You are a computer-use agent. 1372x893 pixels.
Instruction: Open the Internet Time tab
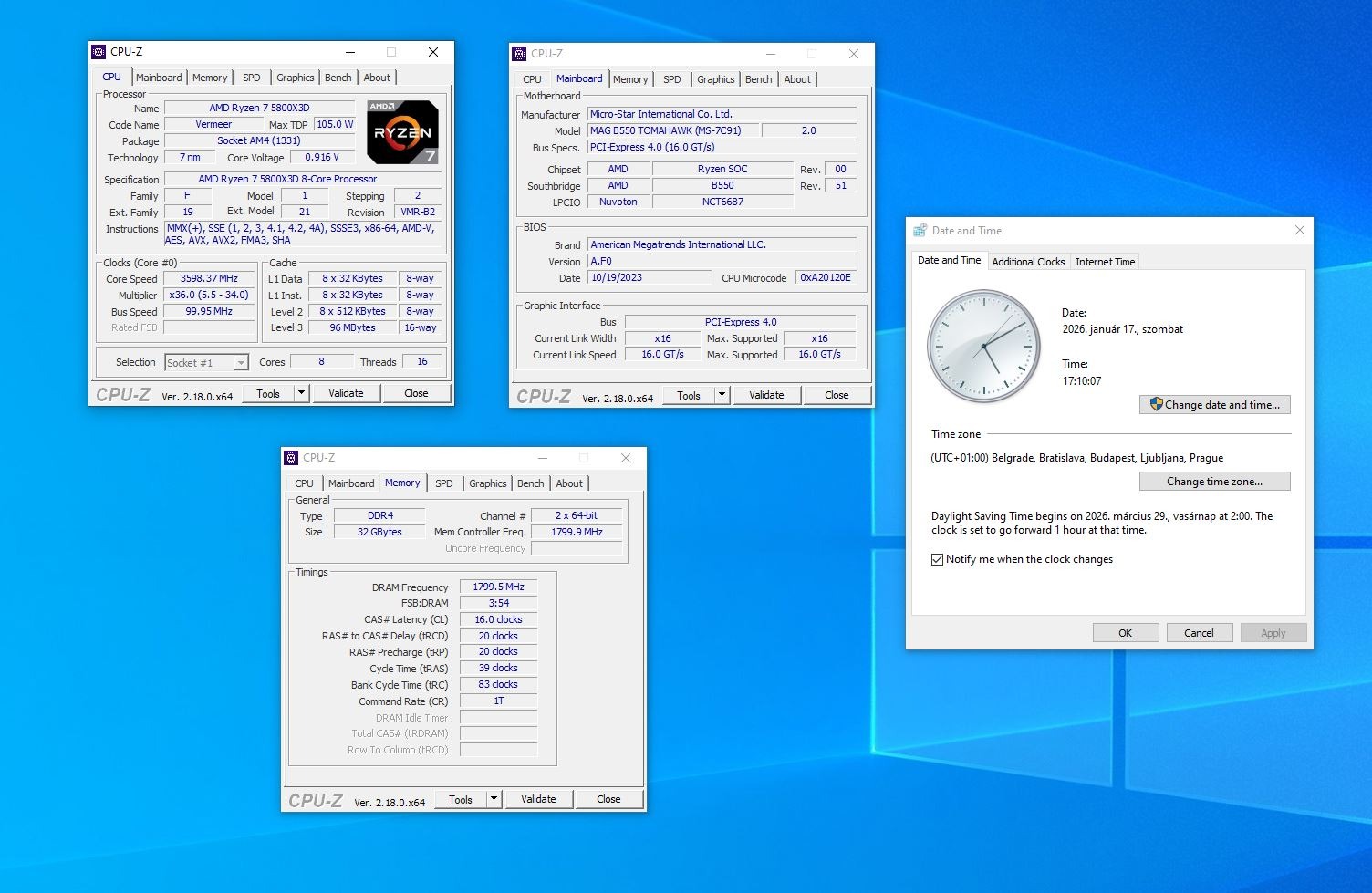click(1106, 262)
